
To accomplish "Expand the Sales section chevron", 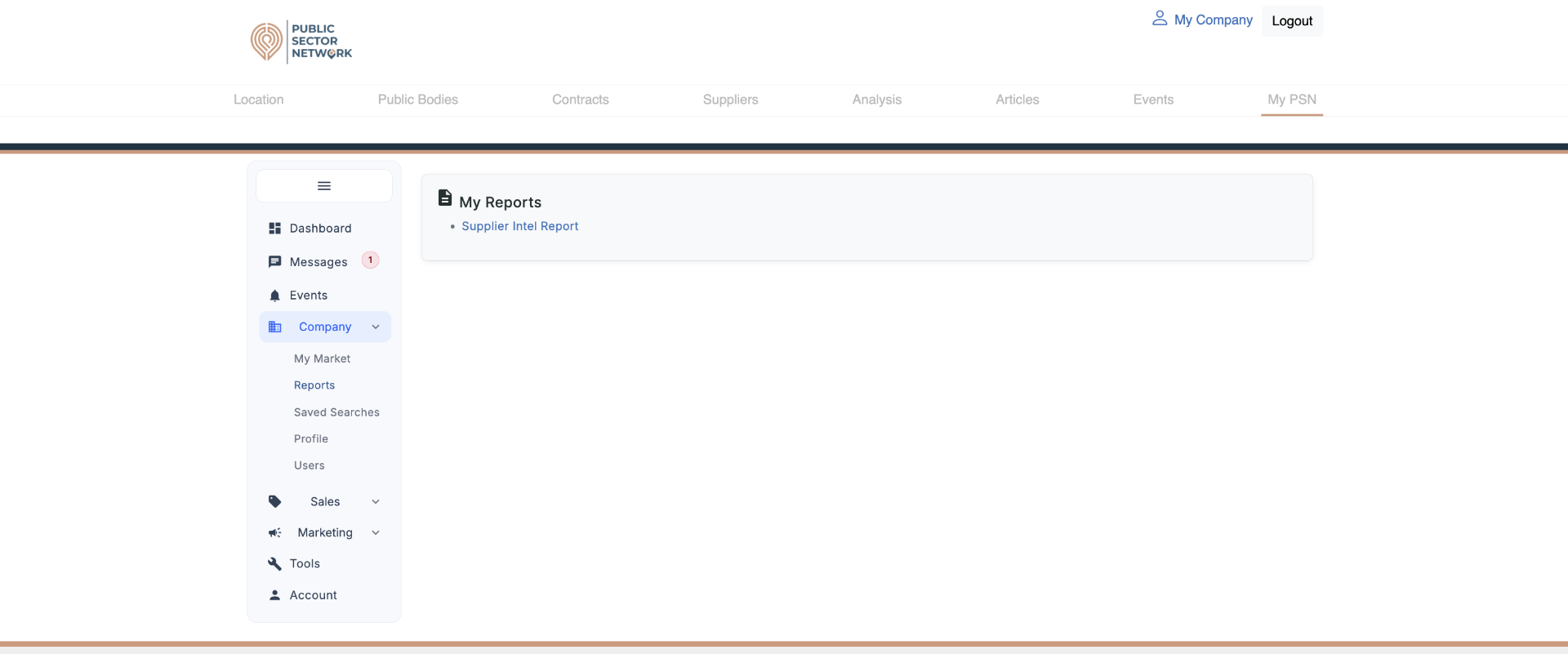I will pyautogui.click(x=376, y=501).
